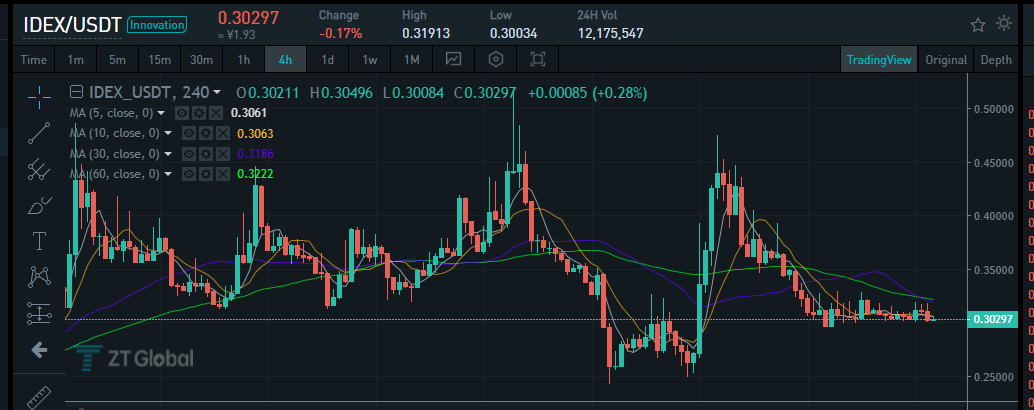The image size is (1034, 410).
Task: Hide the MA 30 indicator line
Action: pos(189,154)
